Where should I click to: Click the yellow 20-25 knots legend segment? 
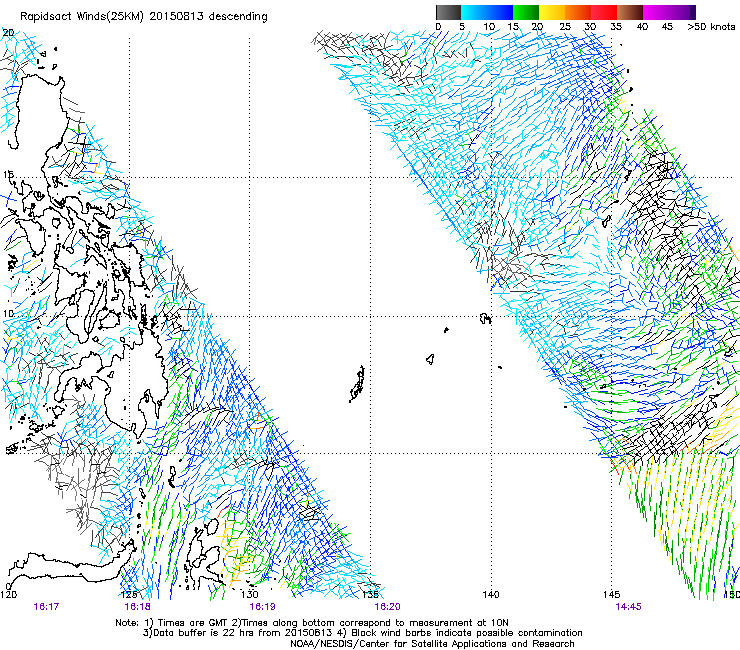(552, 12)
